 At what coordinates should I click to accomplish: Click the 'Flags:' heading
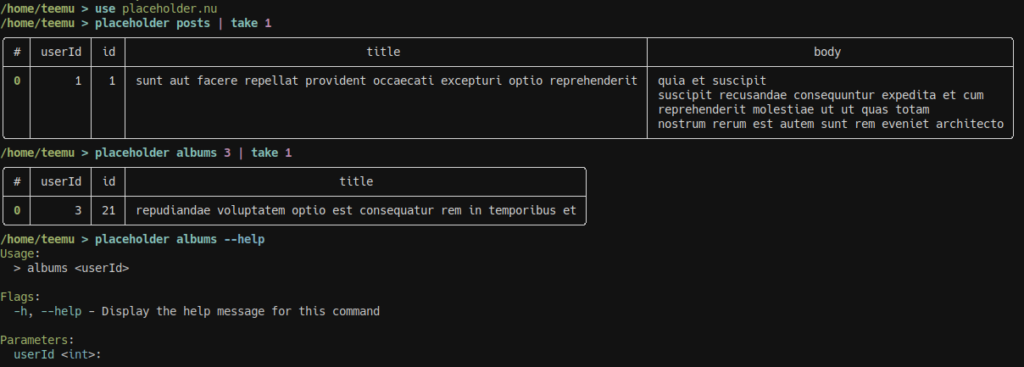[20, 296]
